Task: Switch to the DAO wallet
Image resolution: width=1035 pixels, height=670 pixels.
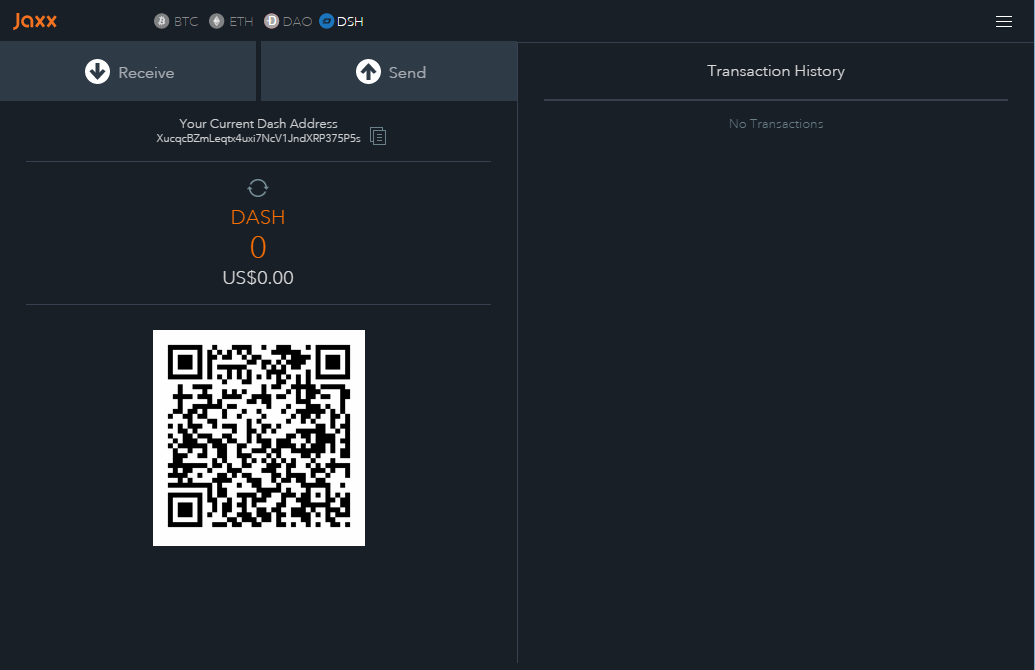Action: click(288, 21)
